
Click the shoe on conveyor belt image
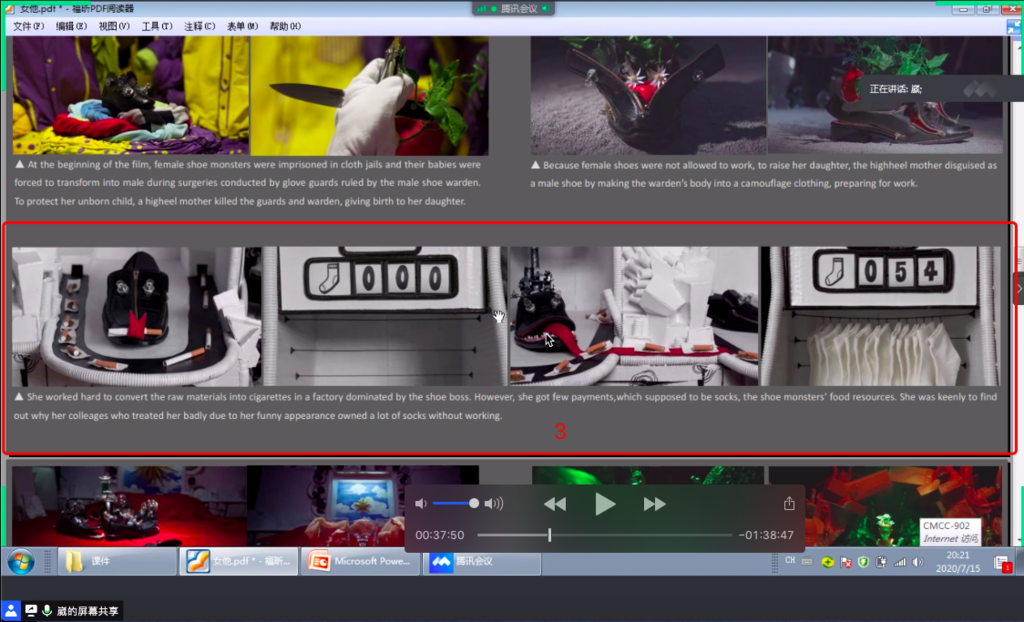(136, 316)
